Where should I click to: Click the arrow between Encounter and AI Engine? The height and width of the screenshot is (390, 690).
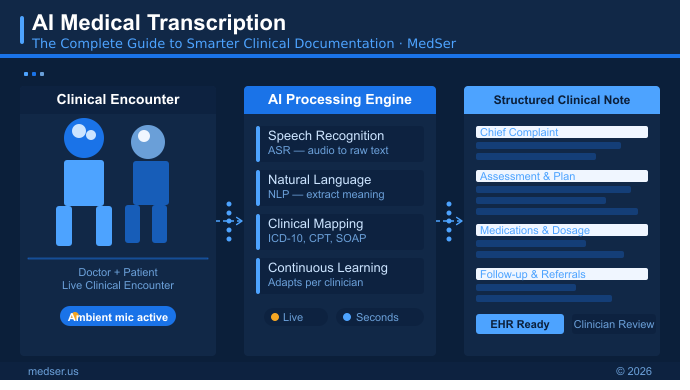coord(229,221)
